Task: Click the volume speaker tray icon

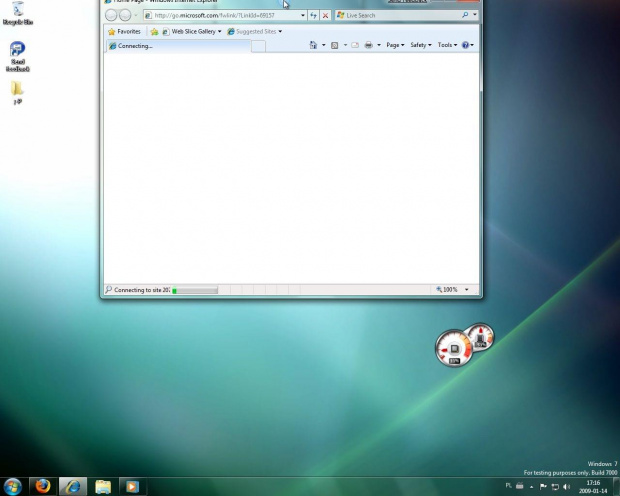Action: (567, 487)
